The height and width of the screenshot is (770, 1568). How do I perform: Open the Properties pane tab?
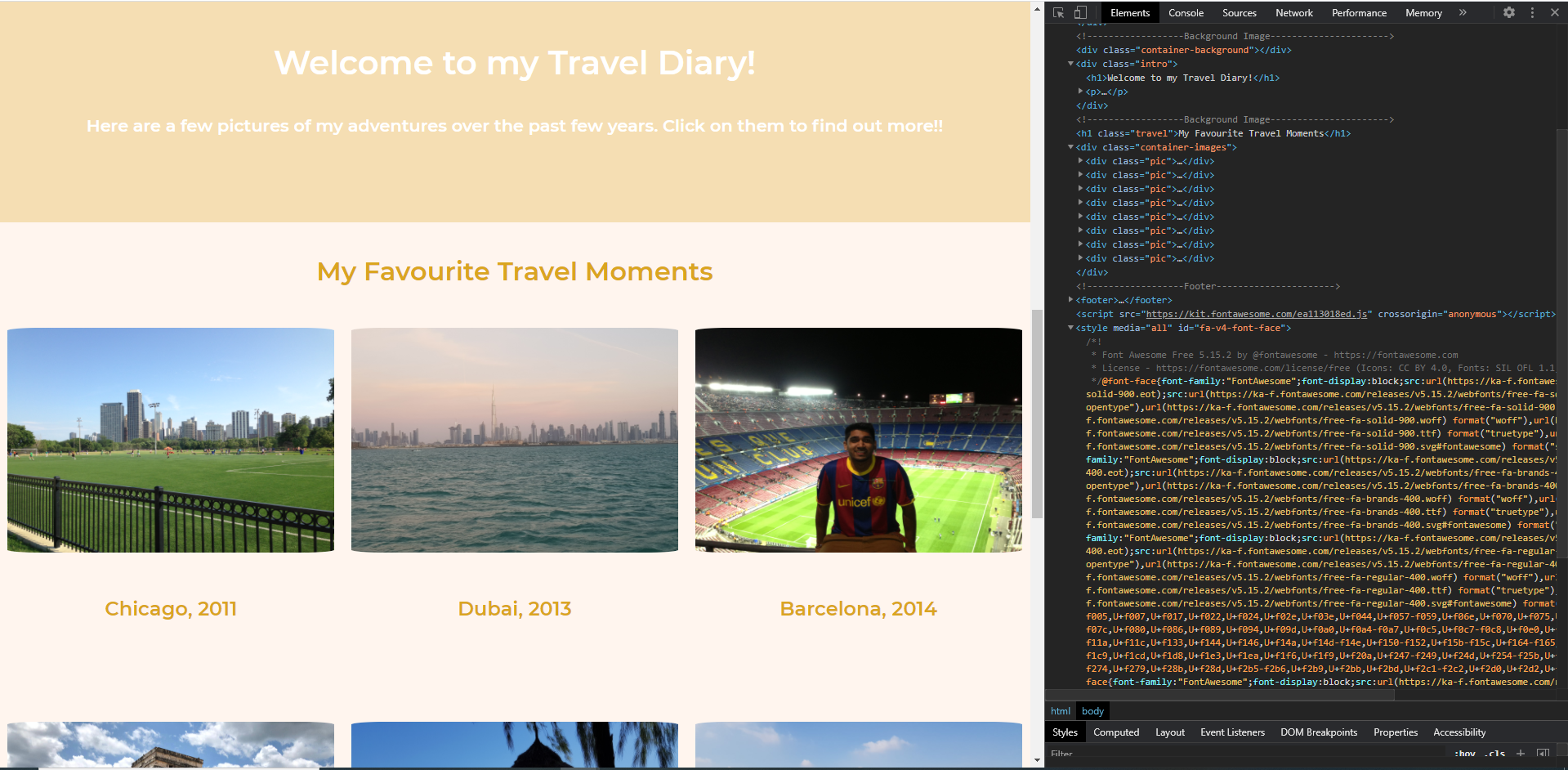coord(1396,732)
